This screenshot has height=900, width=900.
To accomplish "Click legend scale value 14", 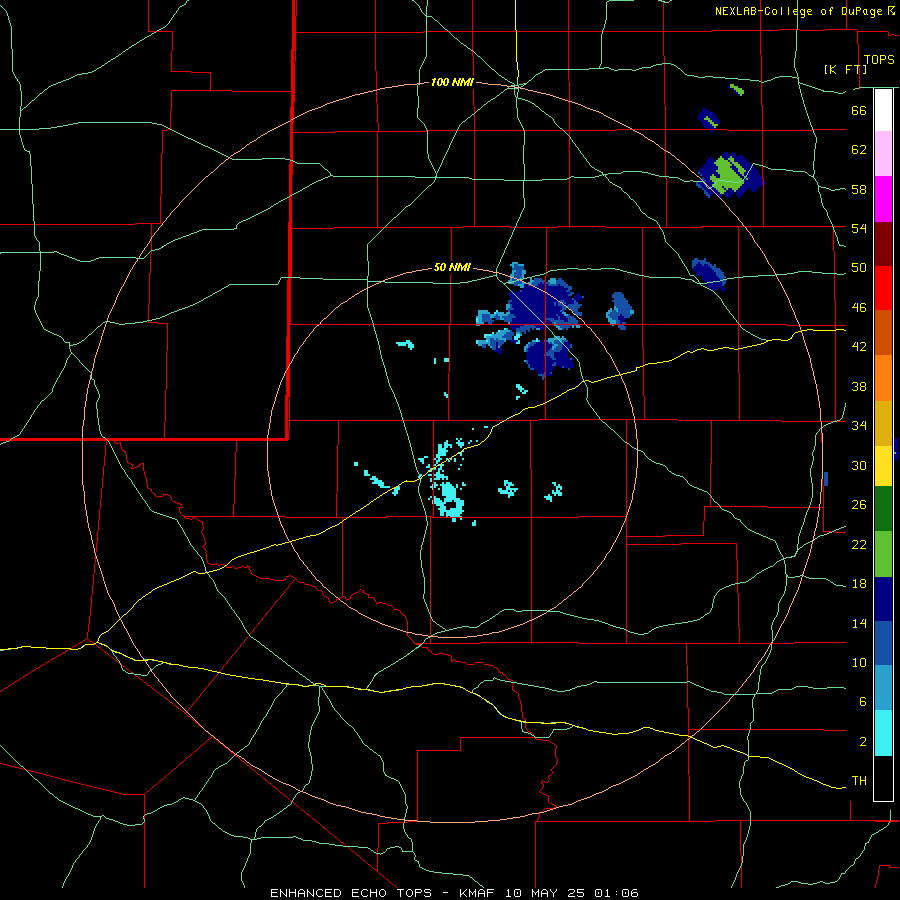I will pos(859,623).
